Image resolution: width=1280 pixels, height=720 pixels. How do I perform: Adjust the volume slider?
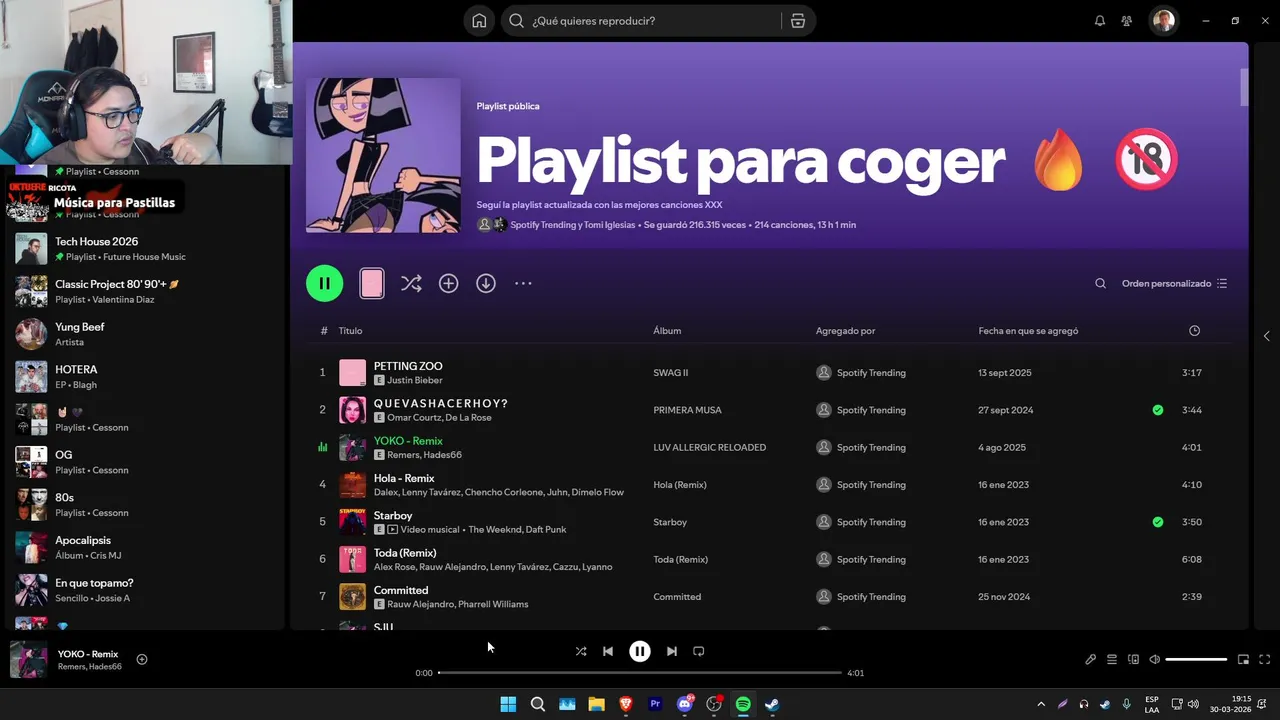tap(1196, 659)
